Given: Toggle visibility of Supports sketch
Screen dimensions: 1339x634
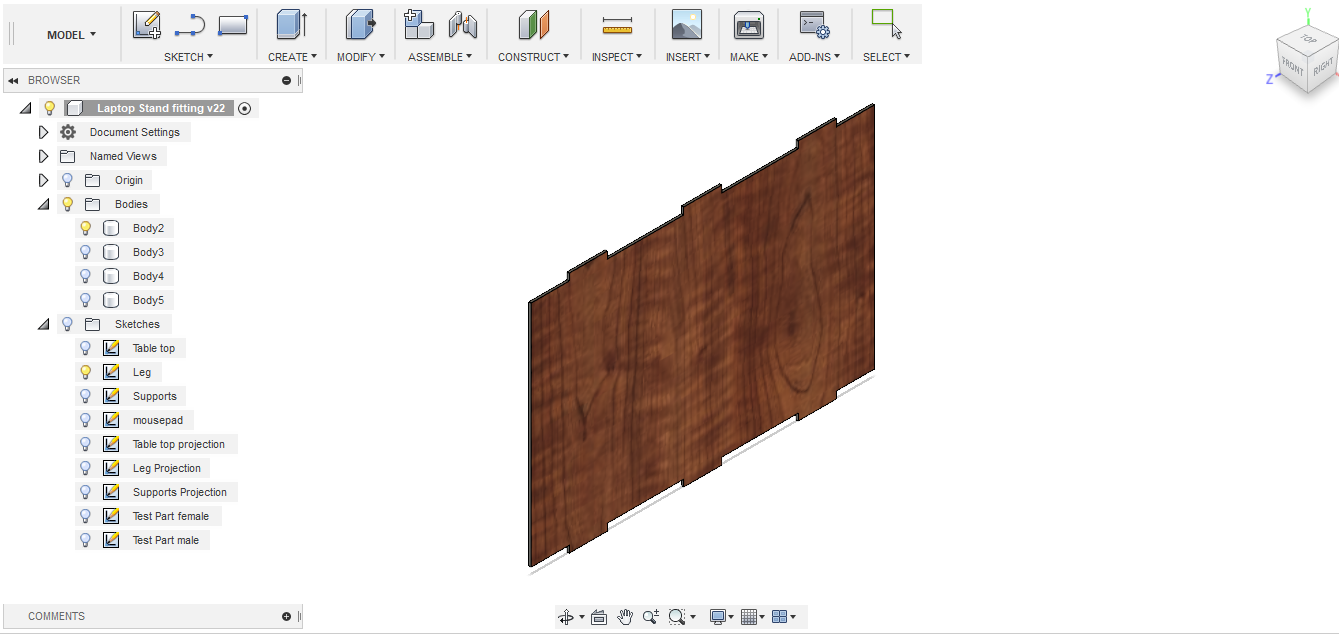Looking at the screenshot, I should (86, 396).
